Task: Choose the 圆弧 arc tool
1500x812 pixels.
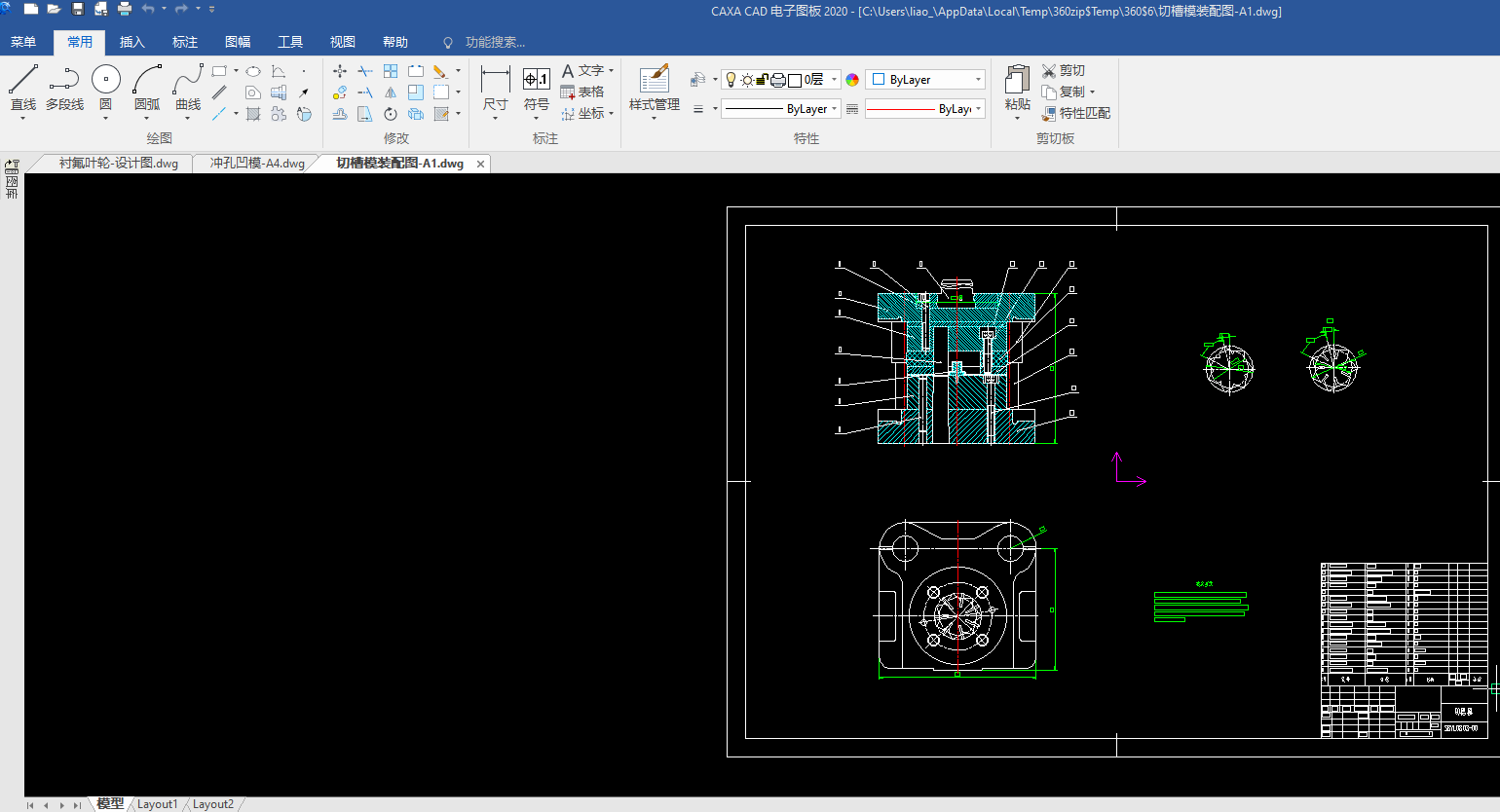Action: coord(147,81)
